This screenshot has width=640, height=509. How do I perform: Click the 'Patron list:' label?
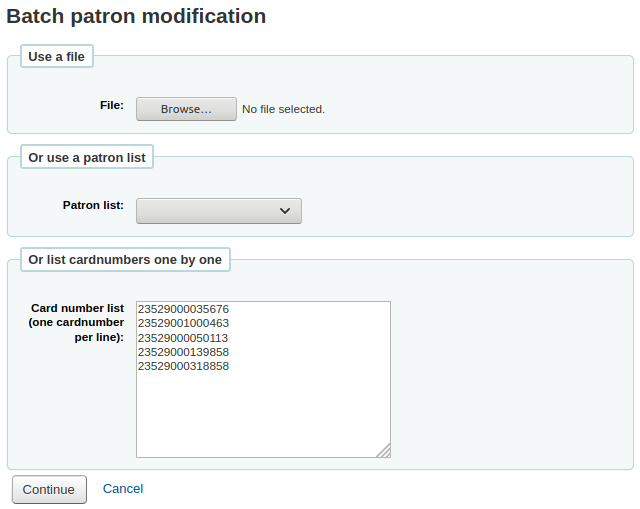point(93,205)
